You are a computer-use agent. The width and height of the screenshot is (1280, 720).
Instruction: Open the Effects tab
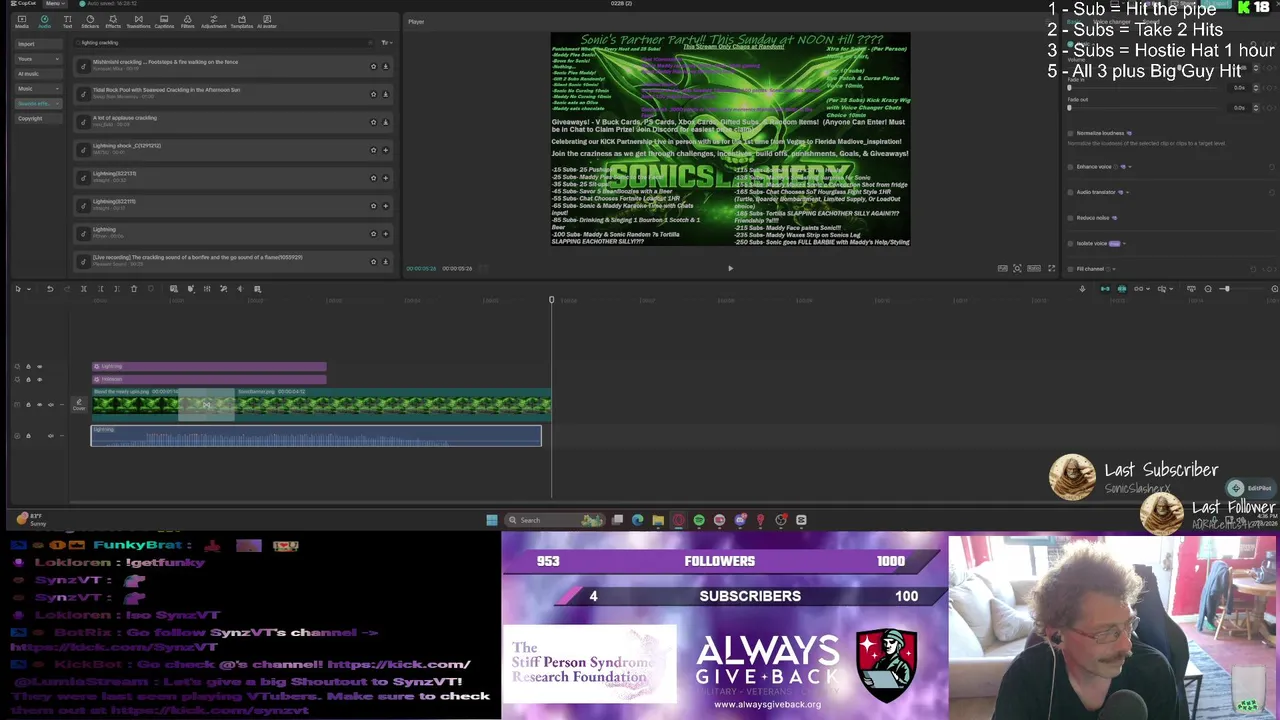click(113, 21)
